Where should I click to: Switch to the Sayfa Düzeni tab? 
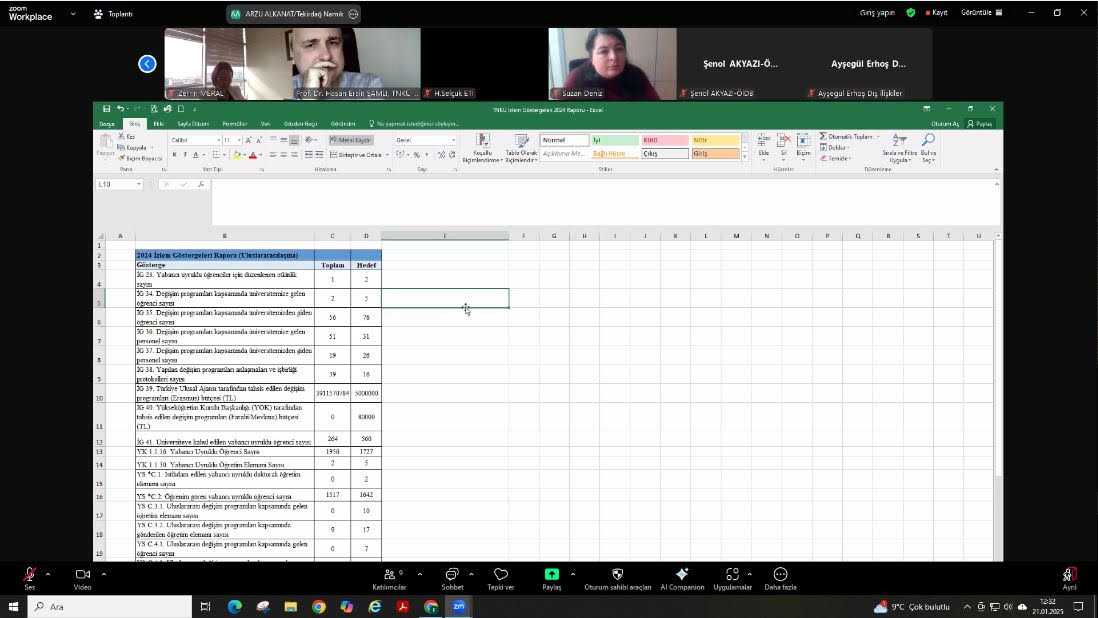pos(193,124)
